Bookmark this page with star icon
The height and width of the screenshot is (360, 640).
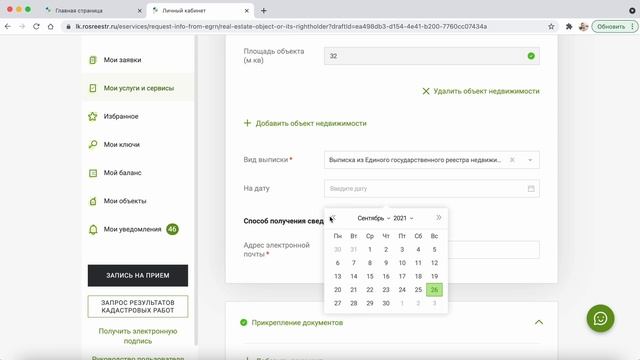click(x=551, y=27)
